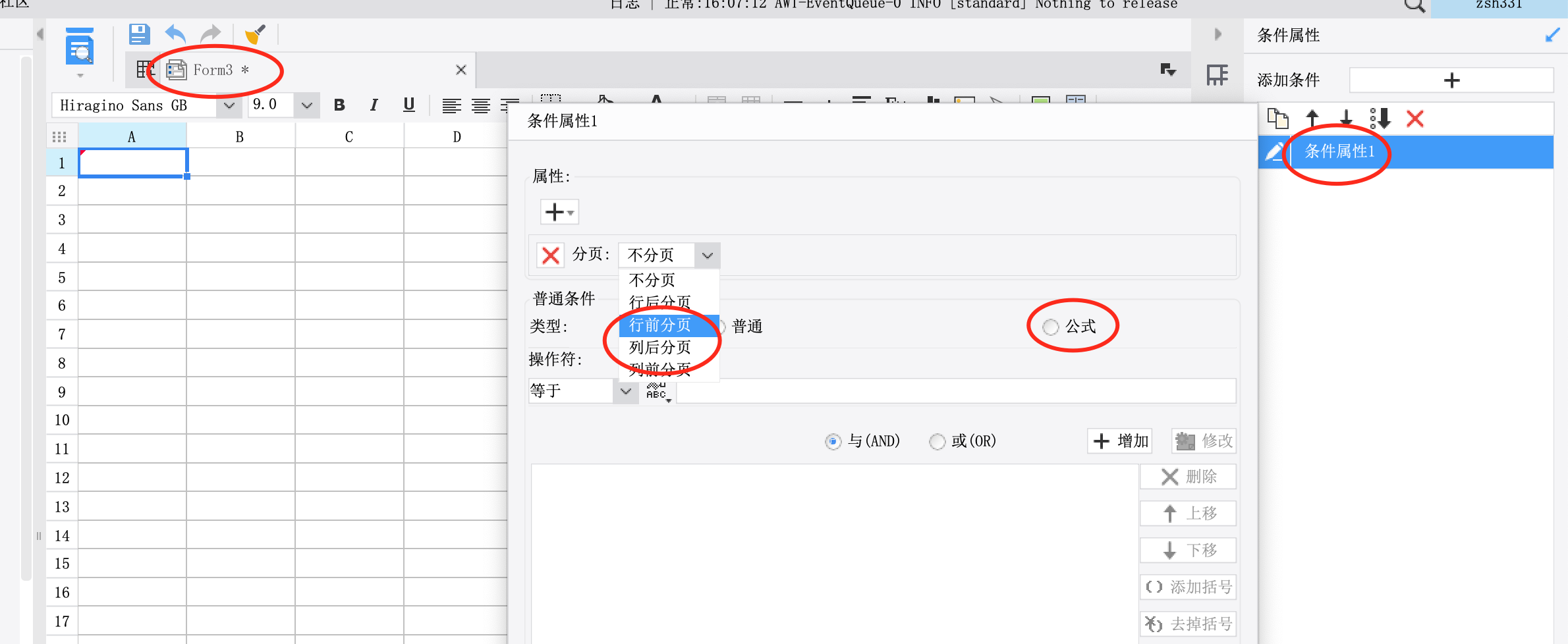Screen dimensions: 1568x644
Task: Copy the selected condition property
Action: coord(1278,119)
